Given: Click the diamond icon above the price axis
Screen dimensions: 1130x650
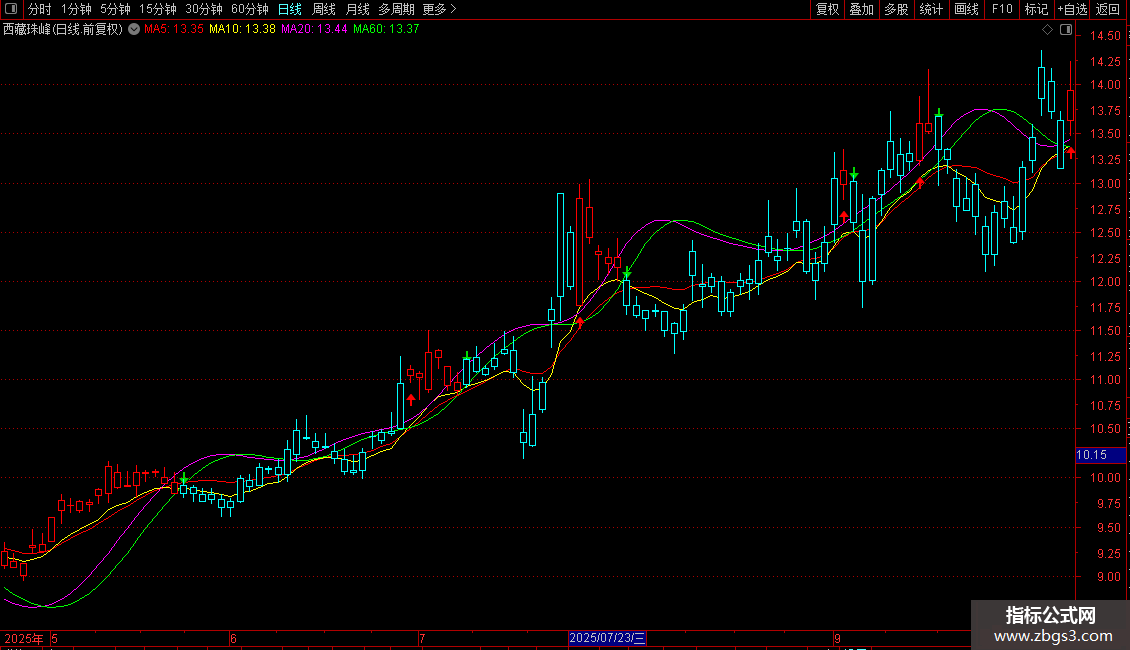Looking at the screenshot, I should coord(1048,30).
